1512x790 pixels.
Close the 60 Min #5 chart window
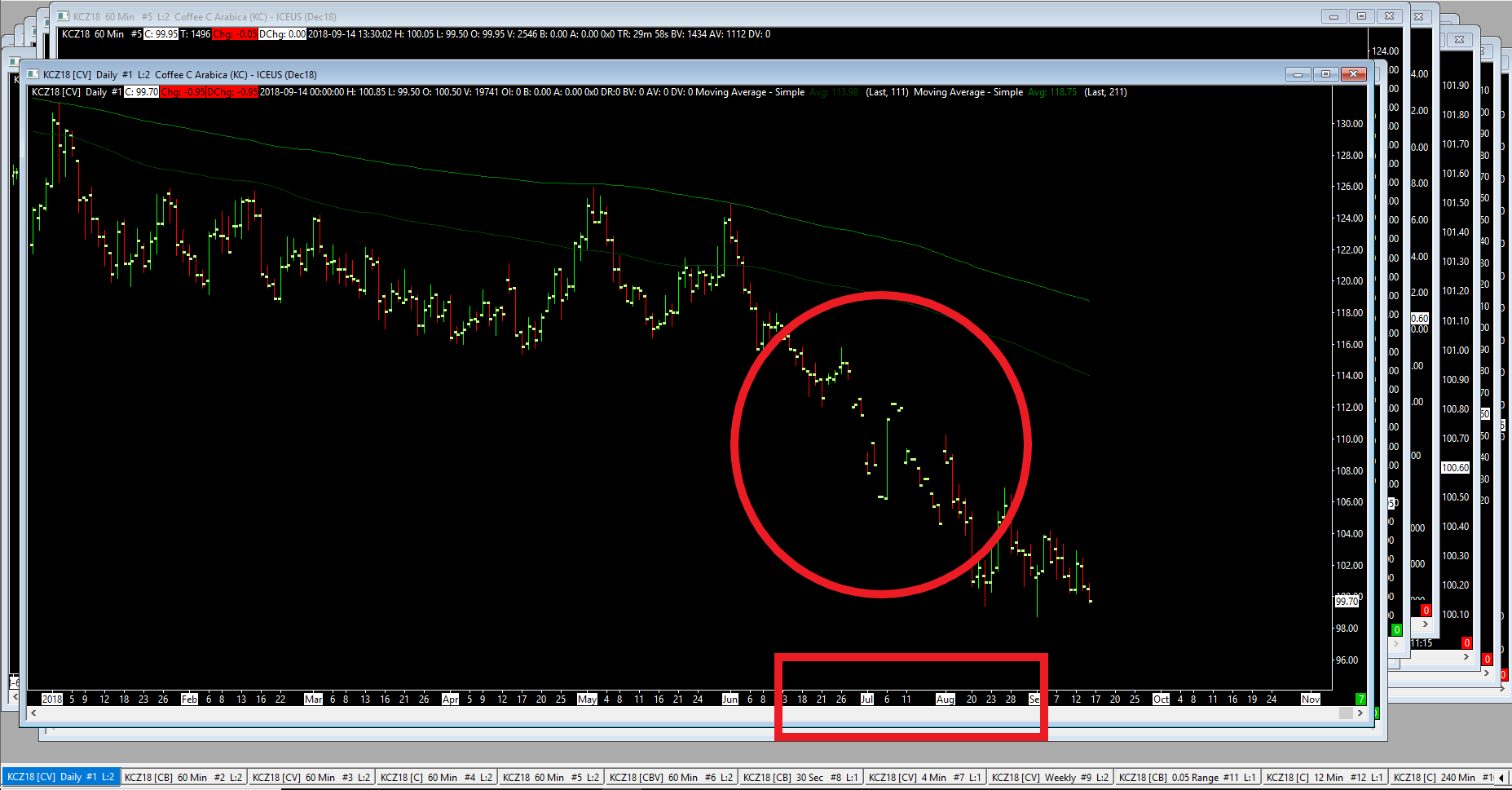[1390, 16]
